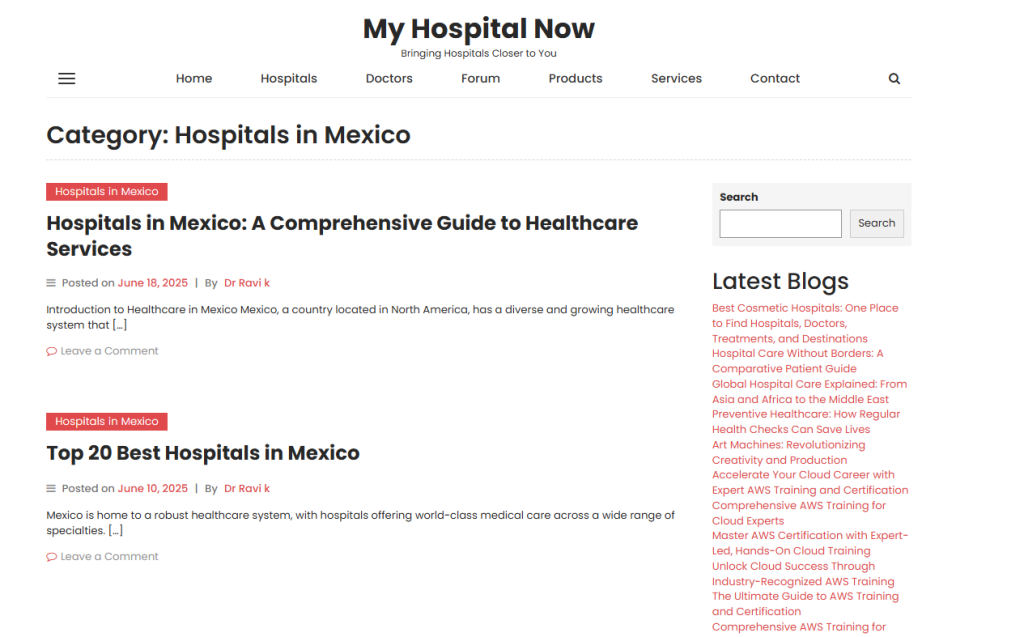Open the Home menu item
This screenshot has height=637, width=1024.
point(194,79)
